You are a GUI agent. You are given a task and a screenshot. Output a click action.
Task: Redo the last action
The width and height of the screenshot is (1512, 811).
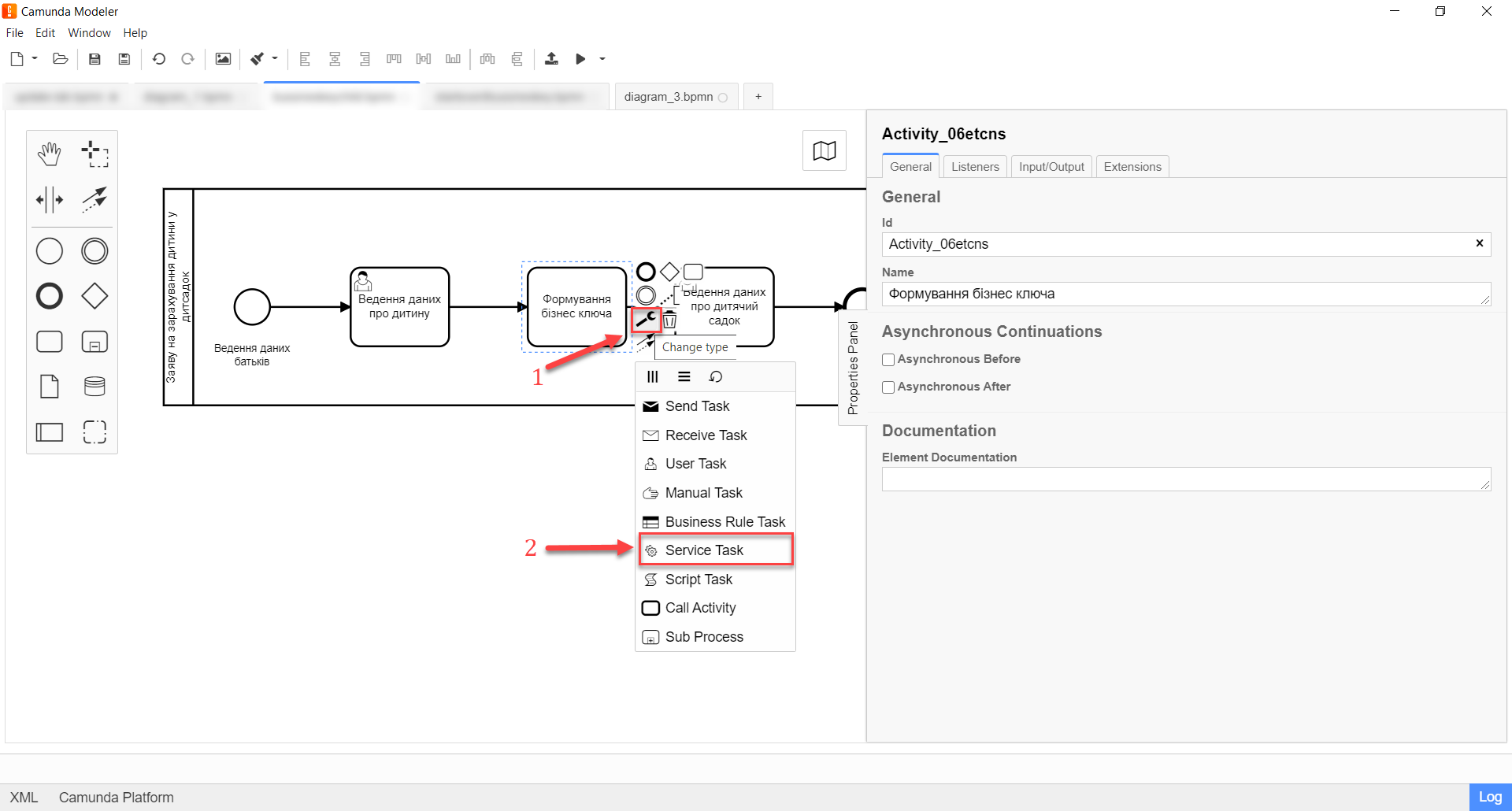[x=187, y=59]
